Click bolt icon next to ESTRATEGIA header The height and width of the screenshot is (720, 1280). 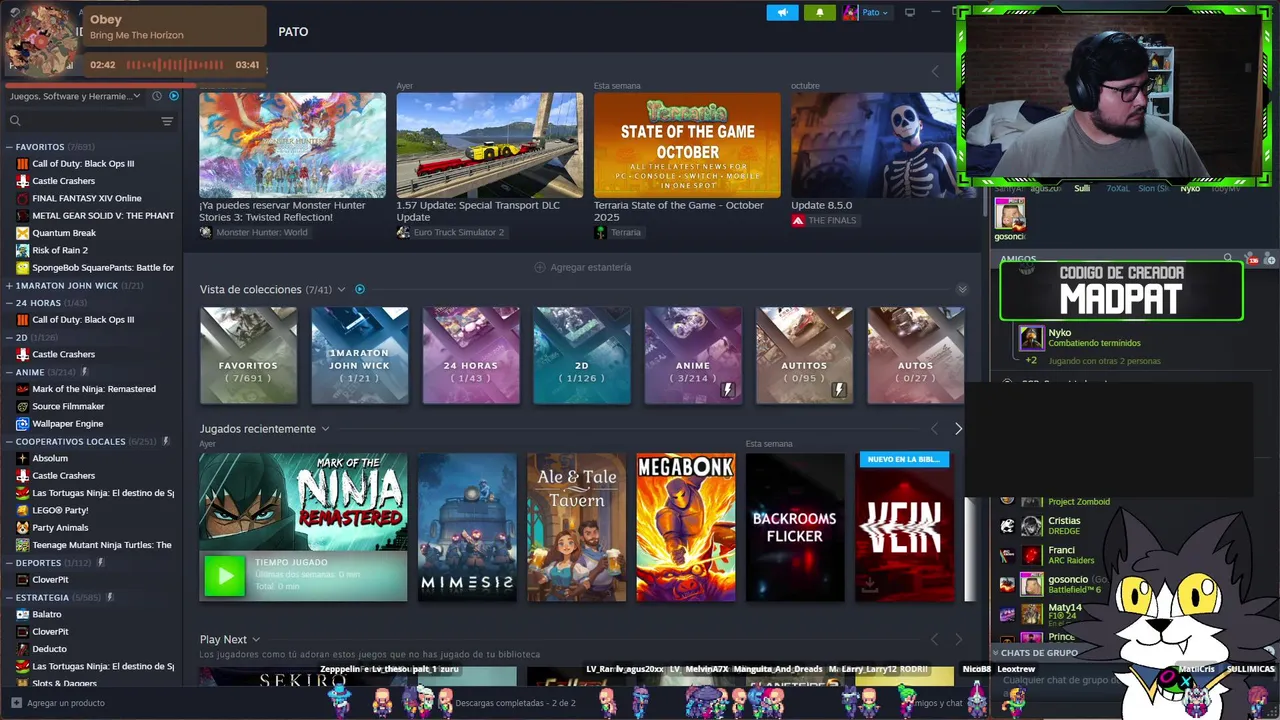click(x=109, y=597)
